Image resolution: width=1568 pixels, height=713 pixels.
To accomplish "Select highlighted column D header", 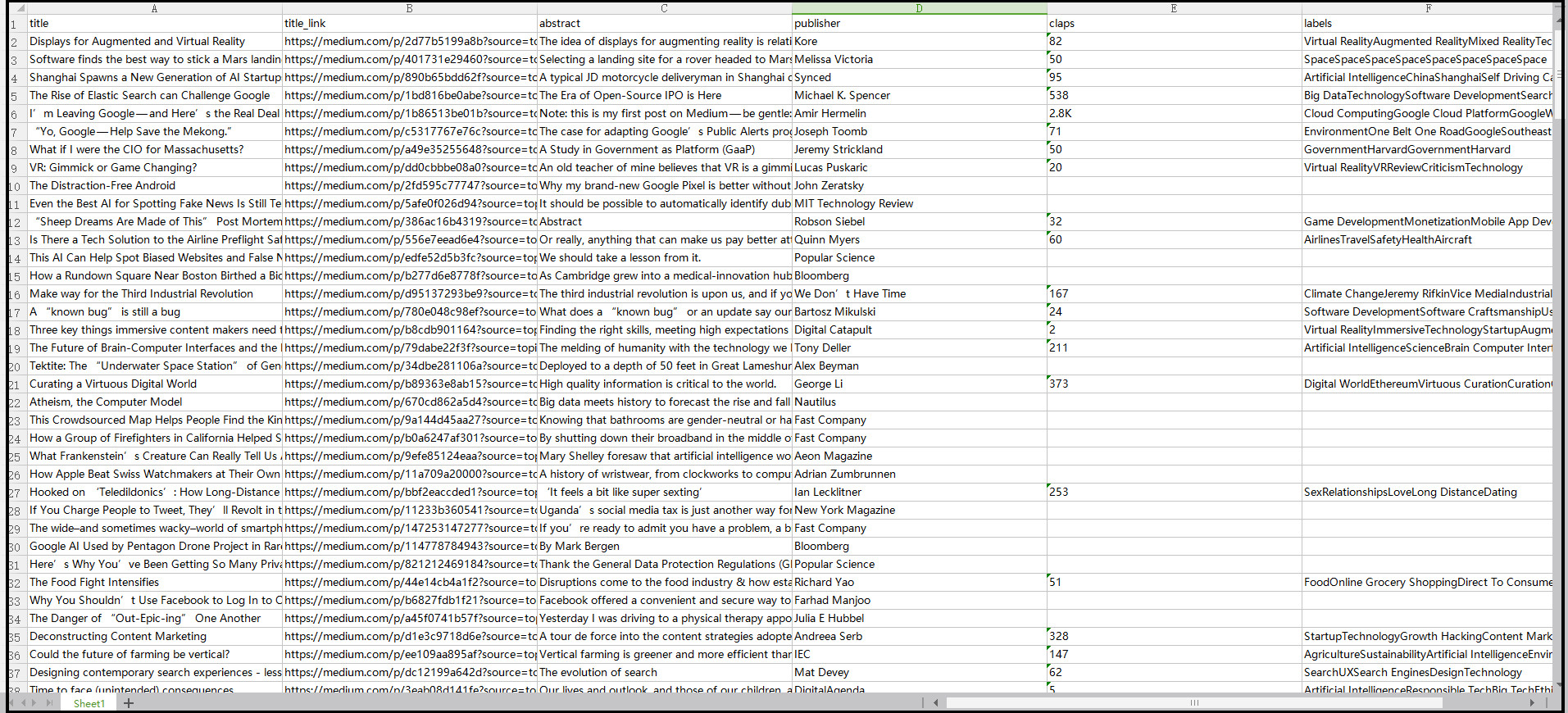I will (919, 8).
